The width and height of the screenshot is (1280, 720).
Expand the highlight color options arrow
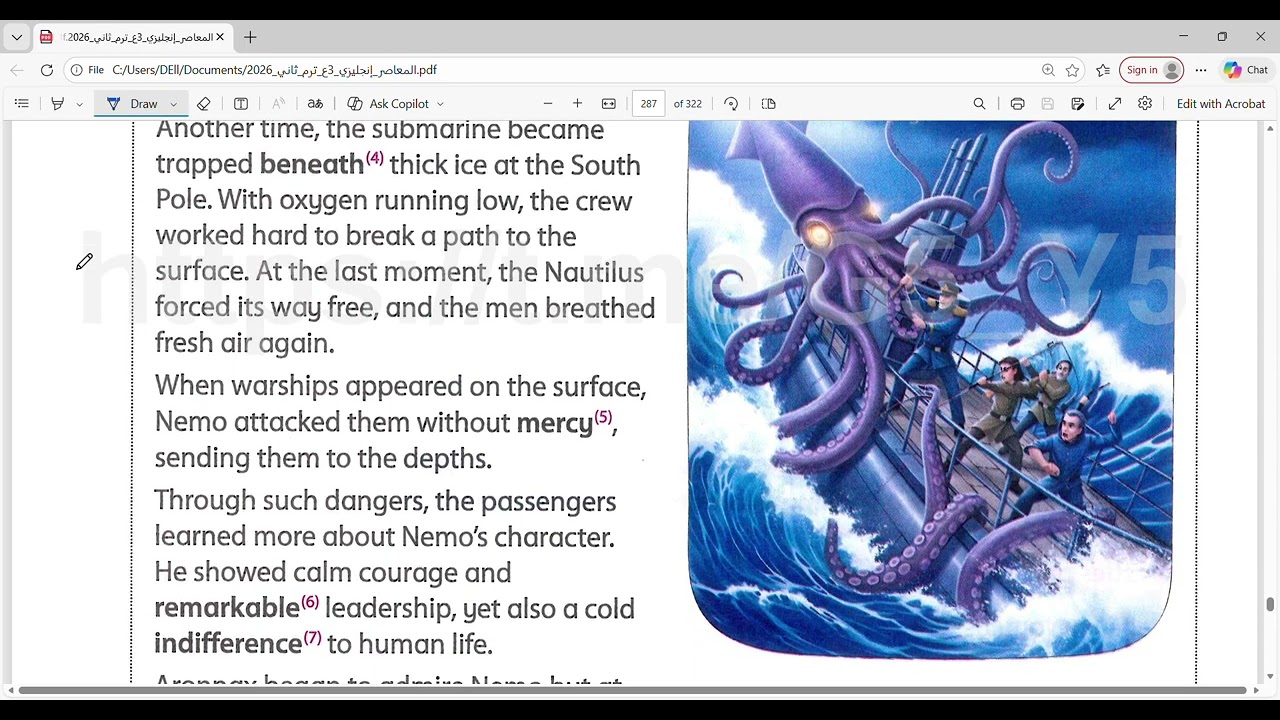(79, 104)
